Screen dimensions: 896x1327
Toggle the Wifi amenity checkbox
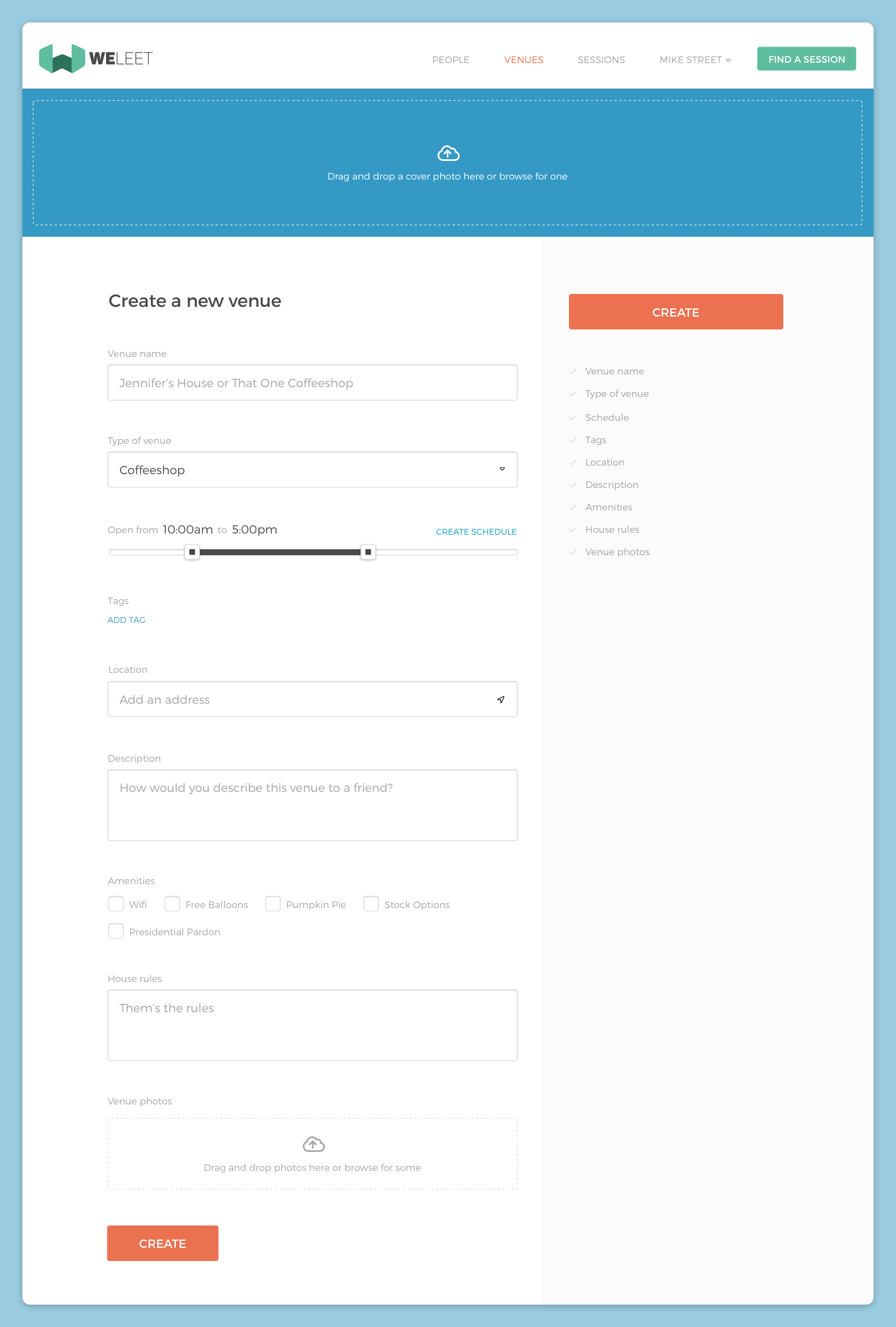point(116,904)
